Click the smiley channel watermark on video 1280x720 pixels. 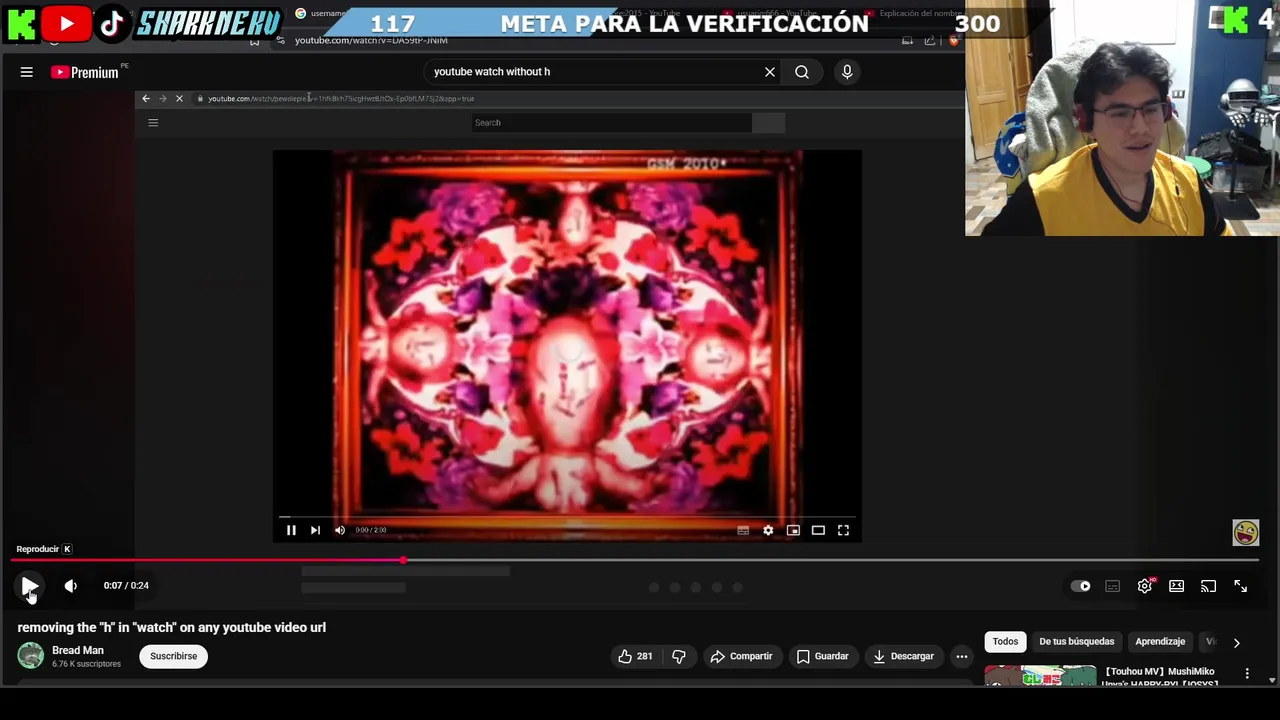[1245, 533]
